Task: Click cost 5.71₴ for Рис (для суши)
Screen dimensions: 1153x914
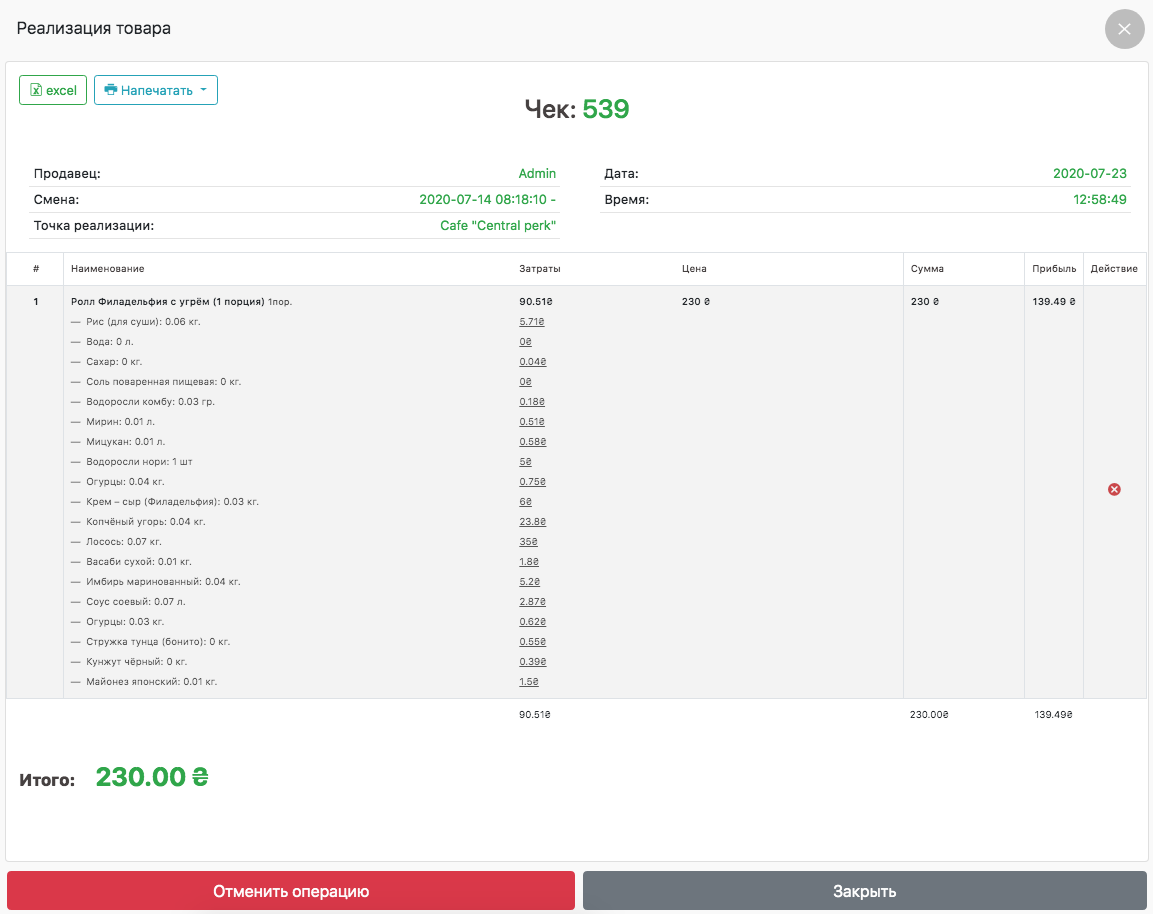Action: click(x=532, y=322)
